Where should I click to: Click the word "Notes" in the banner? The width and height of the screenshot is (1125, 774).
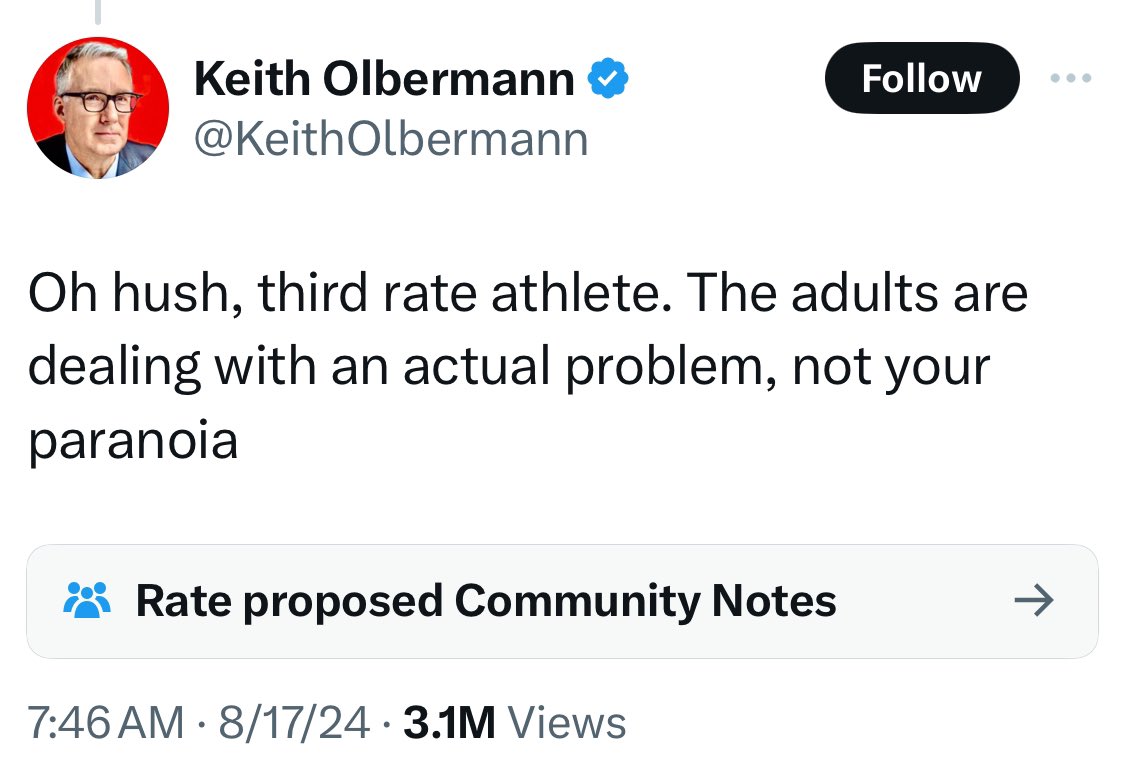tap(773, 601)
